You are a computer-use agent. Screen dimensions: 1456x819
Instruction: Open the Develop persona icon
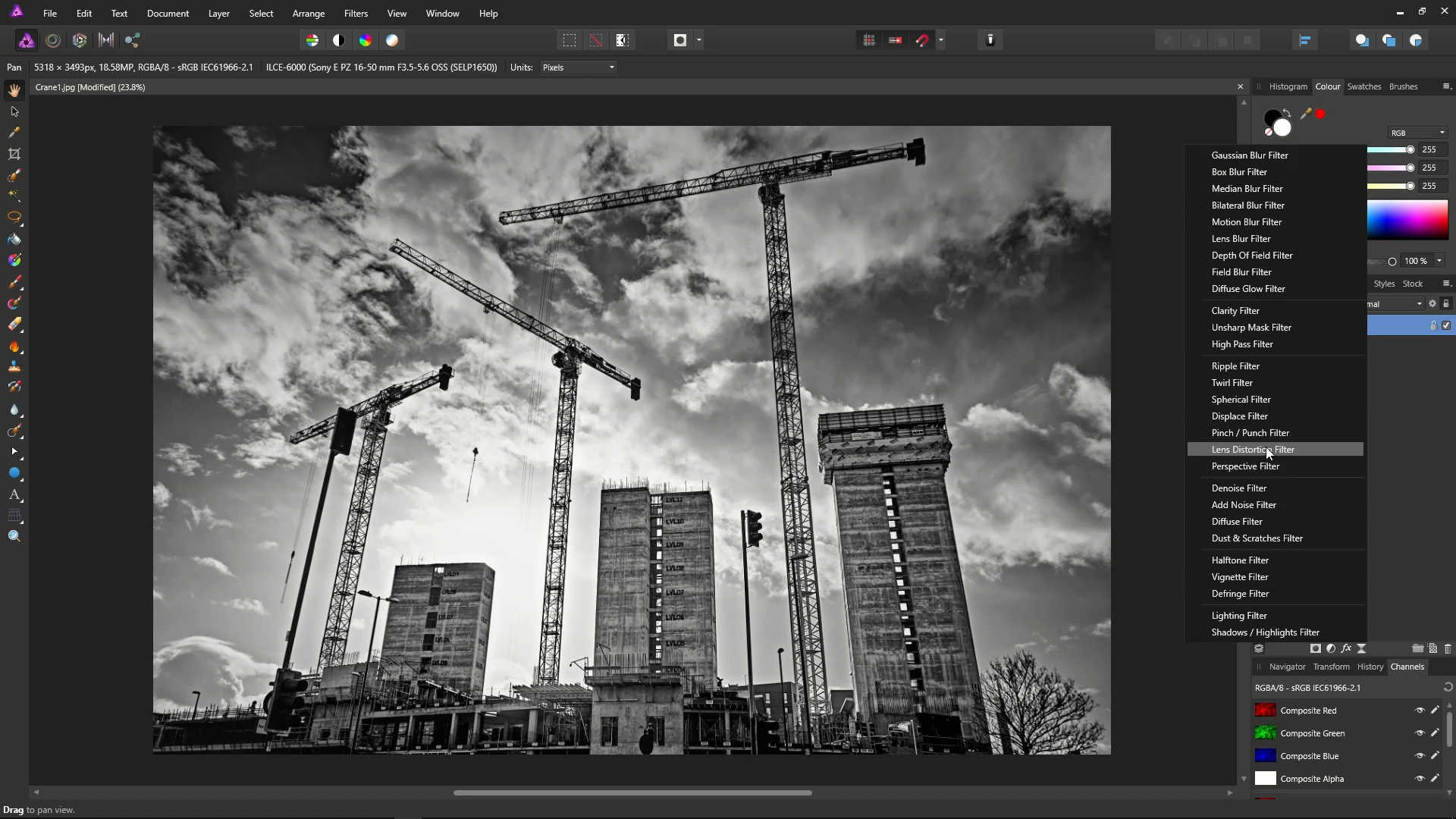tap(80, 40)
